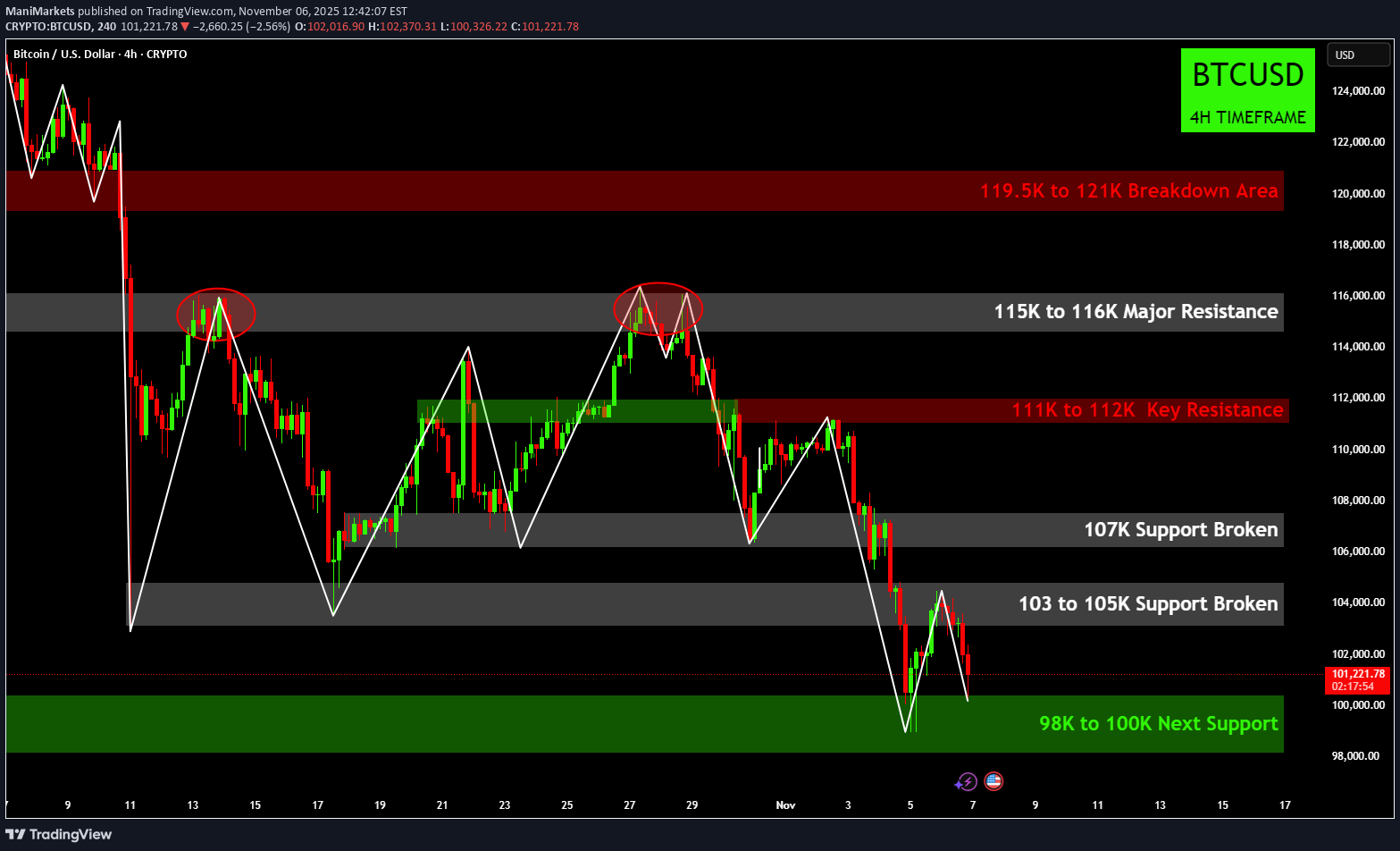Click the right red double-top ellipse marker

click(x=658, y=308)
